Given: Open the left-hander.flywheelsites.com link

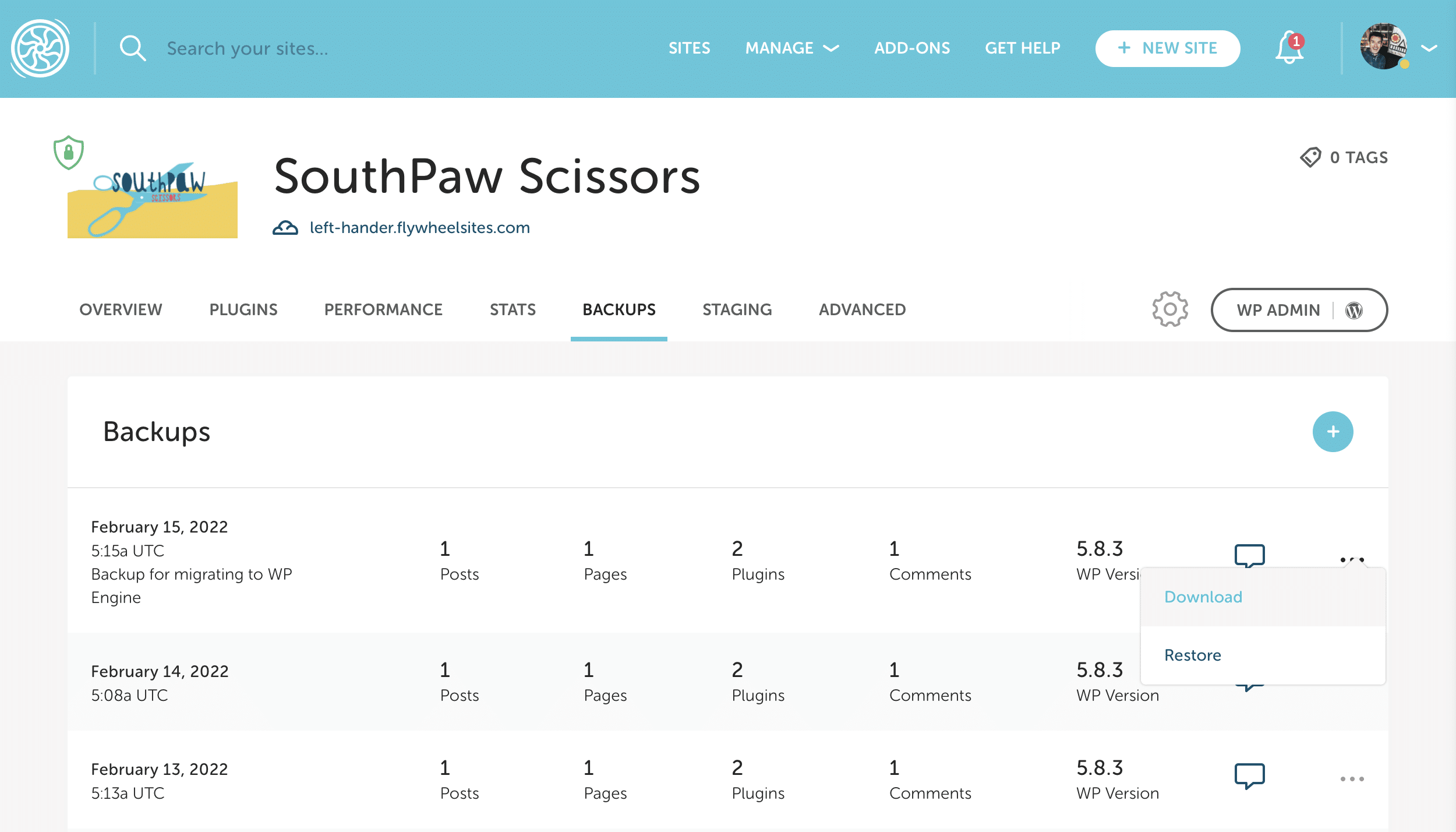Looking at the screenshot, I should click(x=419, y=227).
